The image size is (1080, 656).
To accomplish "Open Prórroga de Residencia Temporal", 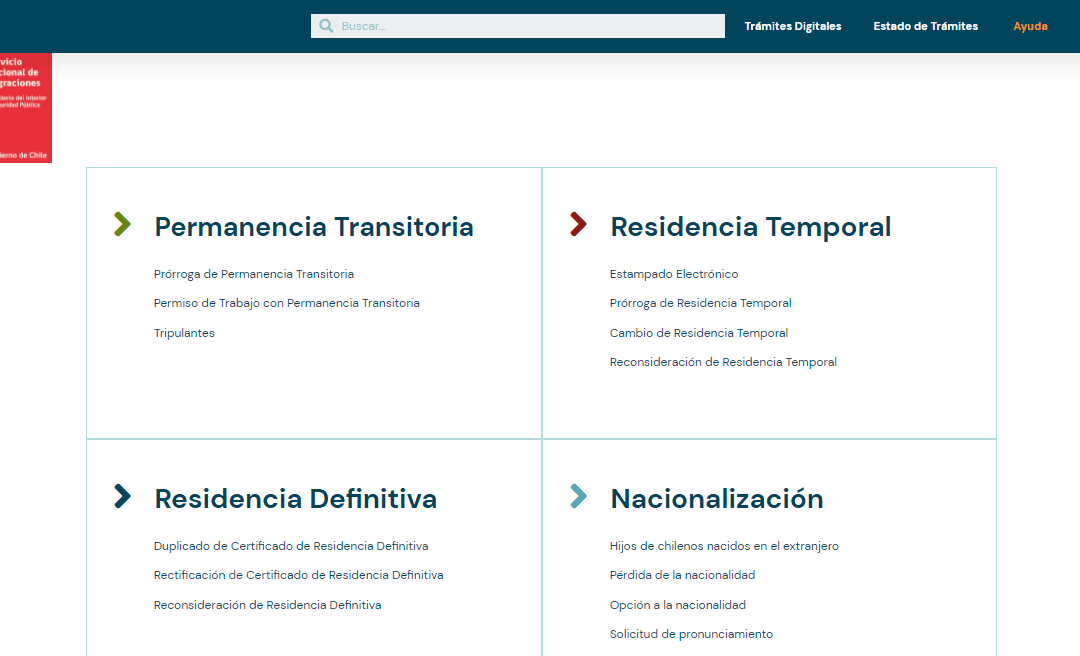I will [x=700, y=303].
